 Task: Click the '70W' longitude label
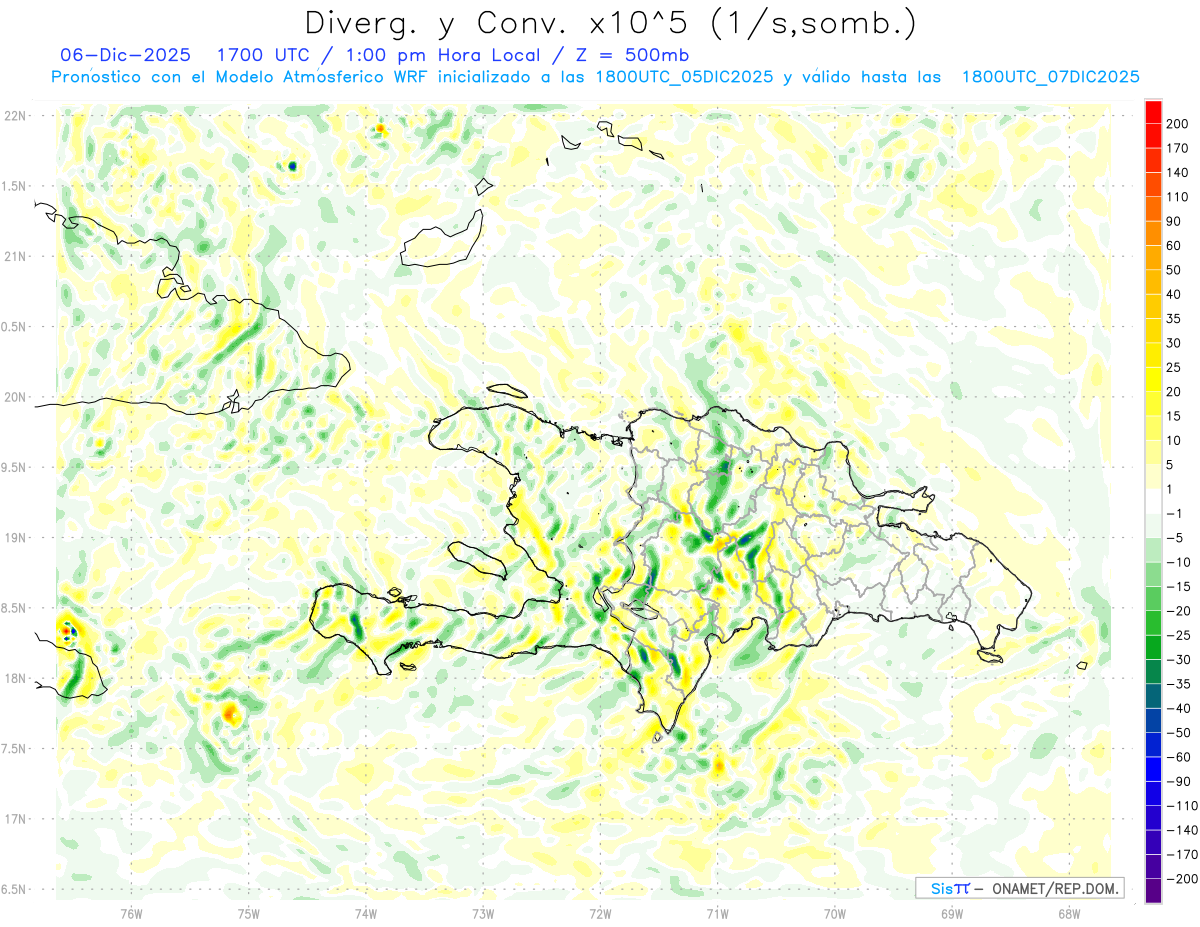pyautogui.click(x=834, y=914)
